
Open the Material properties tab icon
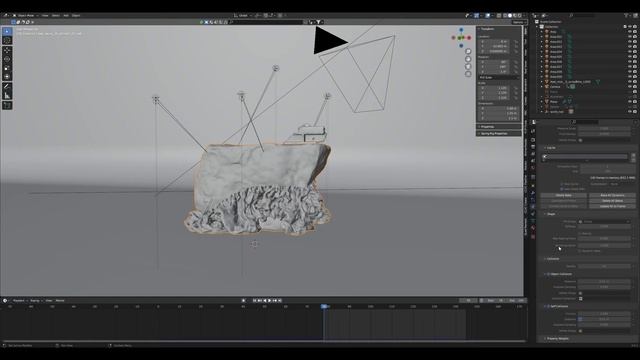pyautogui.click(x=533, y=229)
